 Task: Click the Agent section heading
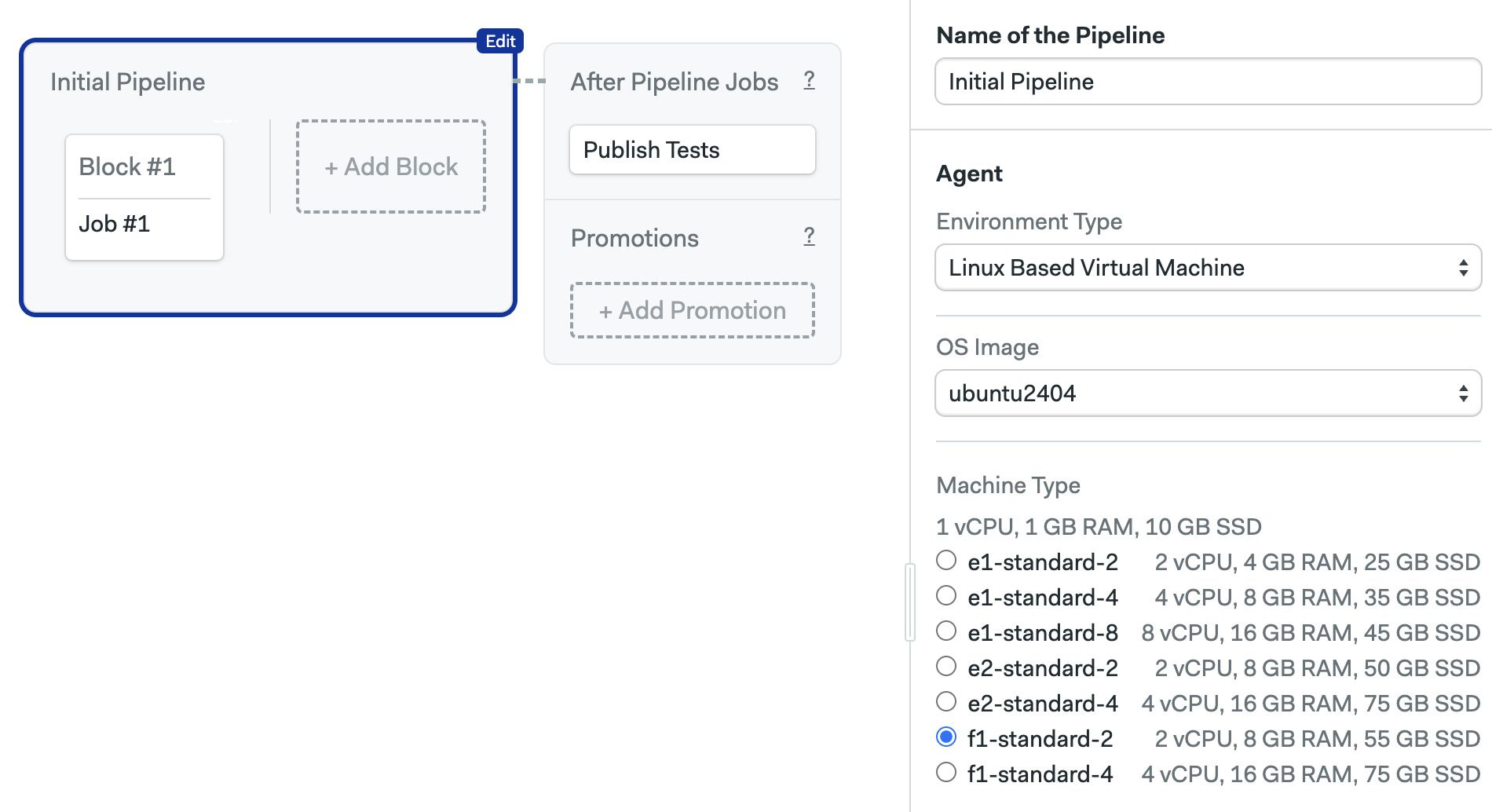tap(969, 174)
